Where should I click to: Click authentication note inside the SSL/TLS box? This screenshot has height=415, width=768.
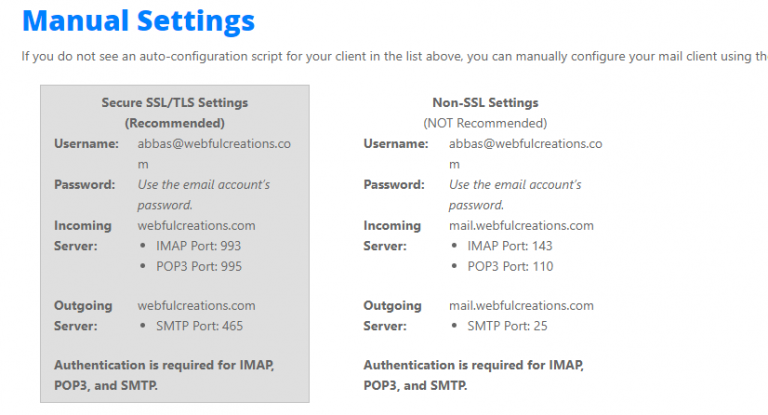point(164,375)
